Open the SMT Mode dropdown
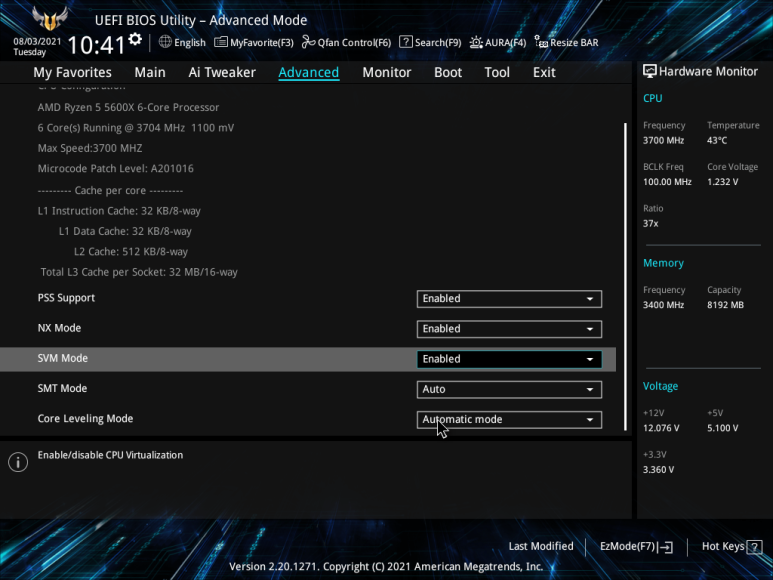Screen dimensions: 773x580 point(509,389)
